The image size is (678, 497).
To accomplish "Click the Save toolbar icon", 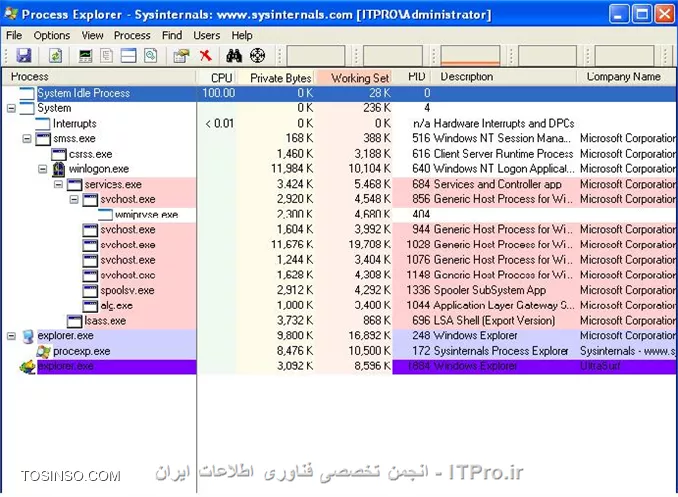I will 24,56.
